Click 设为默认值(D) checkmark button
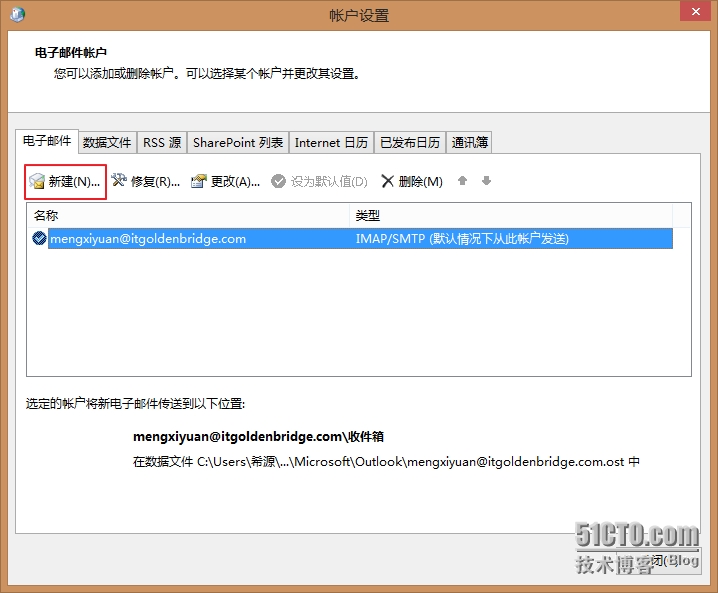Viewport: 718px width, 593px height. click(320, 181)
